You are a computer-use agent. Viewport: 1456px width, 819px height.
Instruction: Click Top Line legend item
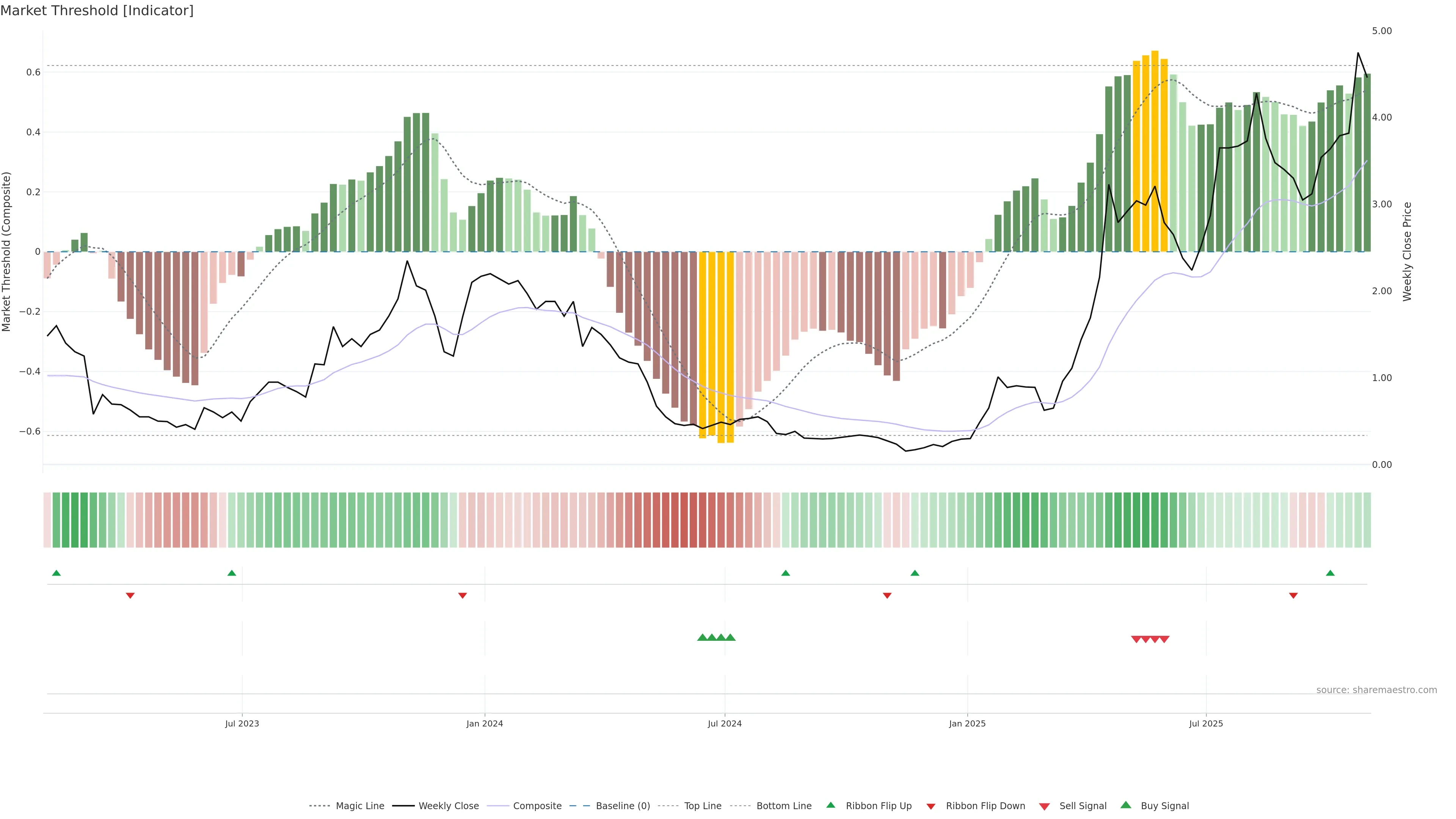coord(703,806)
